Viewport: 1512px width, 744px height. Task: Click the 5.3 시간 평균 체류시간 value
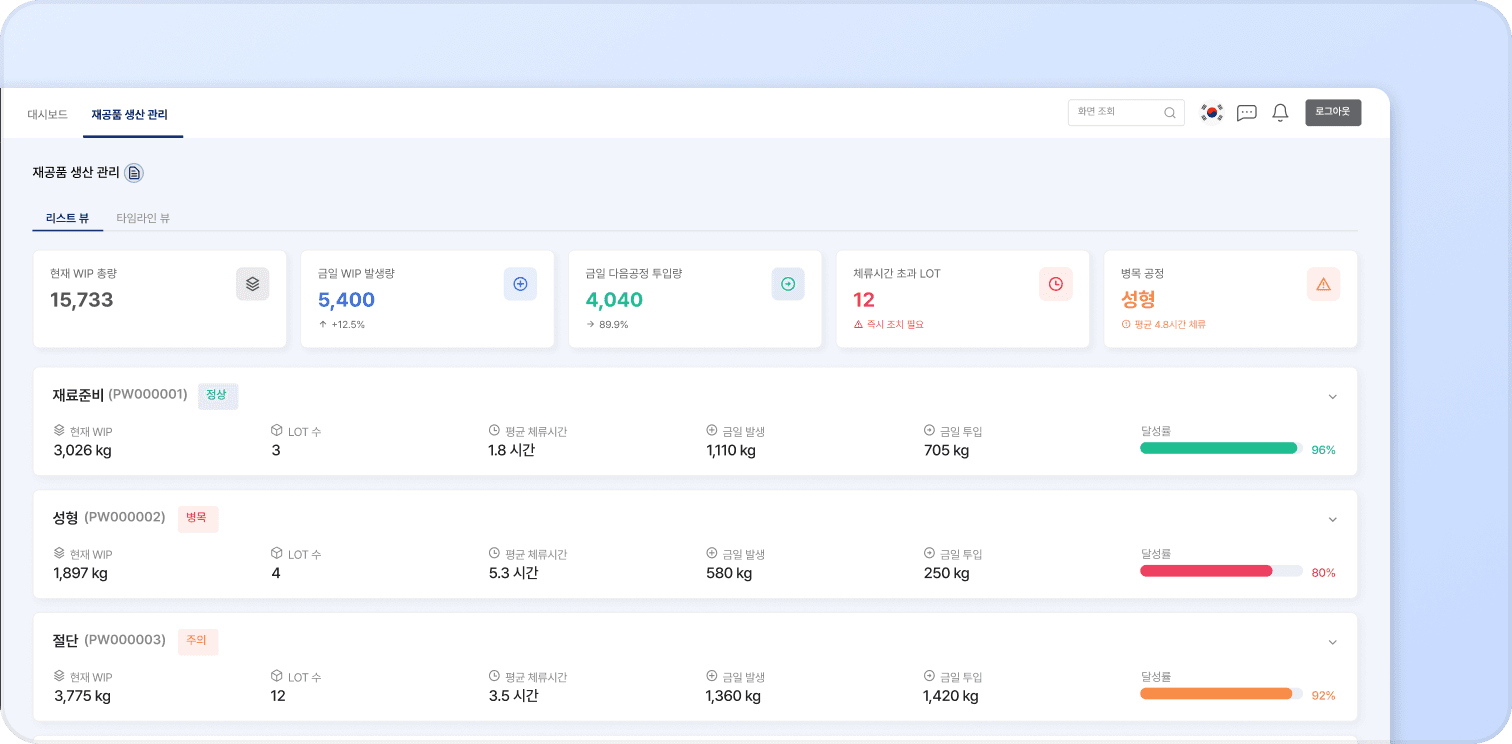coord(513,574)
